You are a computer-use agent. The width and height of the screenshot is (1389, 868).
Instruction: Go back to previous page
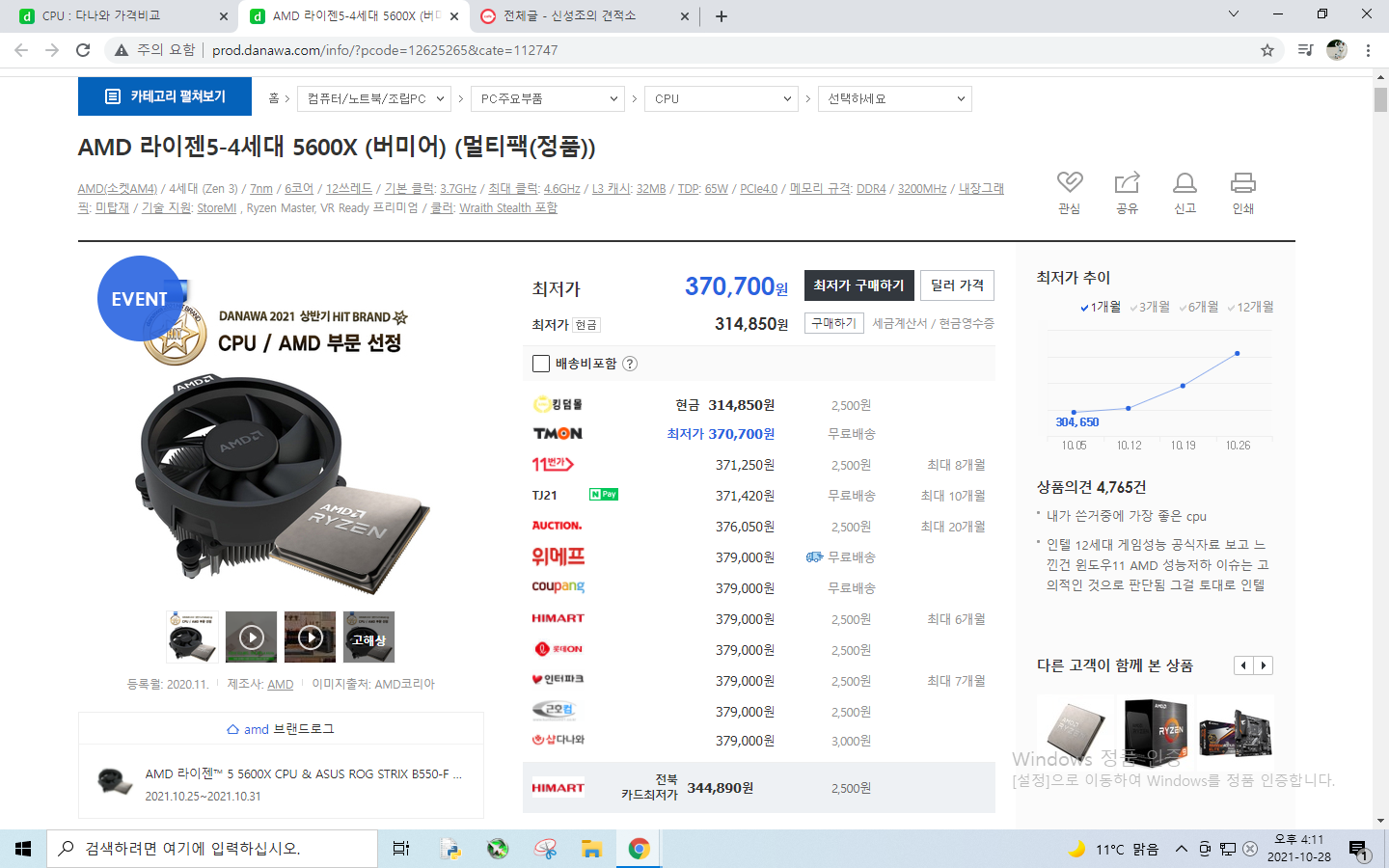21,50
